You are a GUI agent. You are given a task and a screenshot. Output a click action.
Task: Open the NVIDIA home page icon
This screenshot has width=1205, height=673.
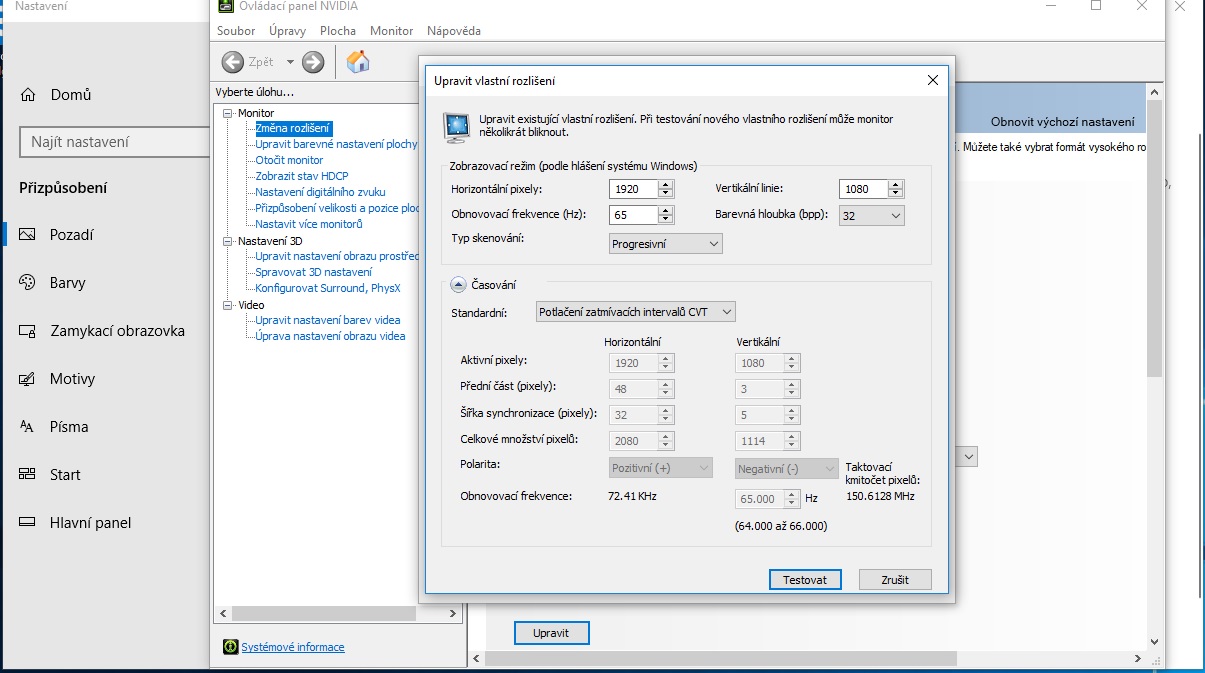pos(357,62)
